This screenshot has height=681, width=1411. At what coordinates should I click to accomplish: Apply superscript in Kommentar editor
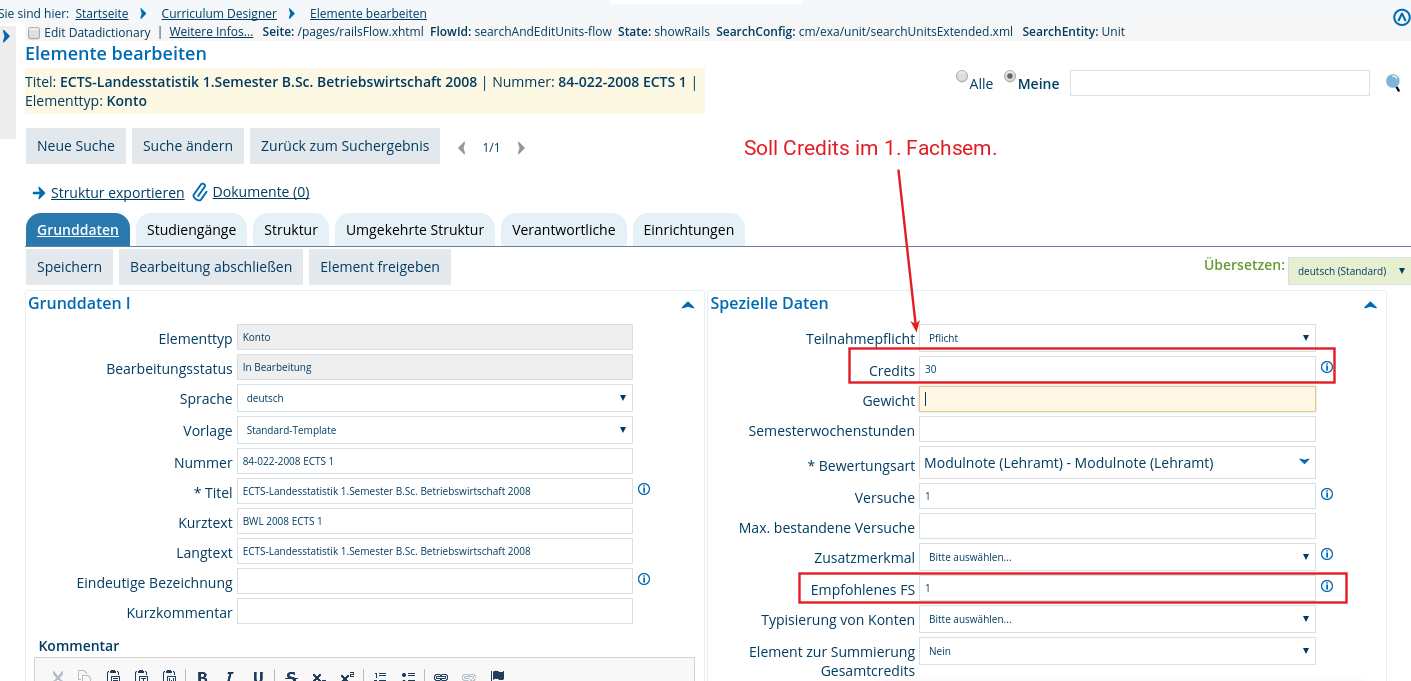coord(347,676)
